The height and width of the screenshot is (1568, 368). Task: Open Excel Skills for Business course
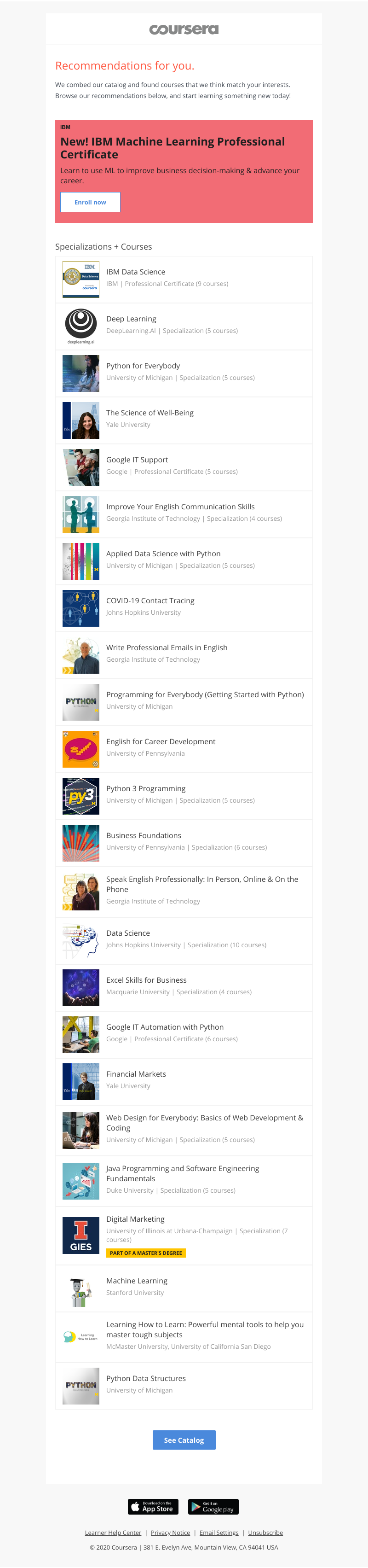click(x=146, y=980)
